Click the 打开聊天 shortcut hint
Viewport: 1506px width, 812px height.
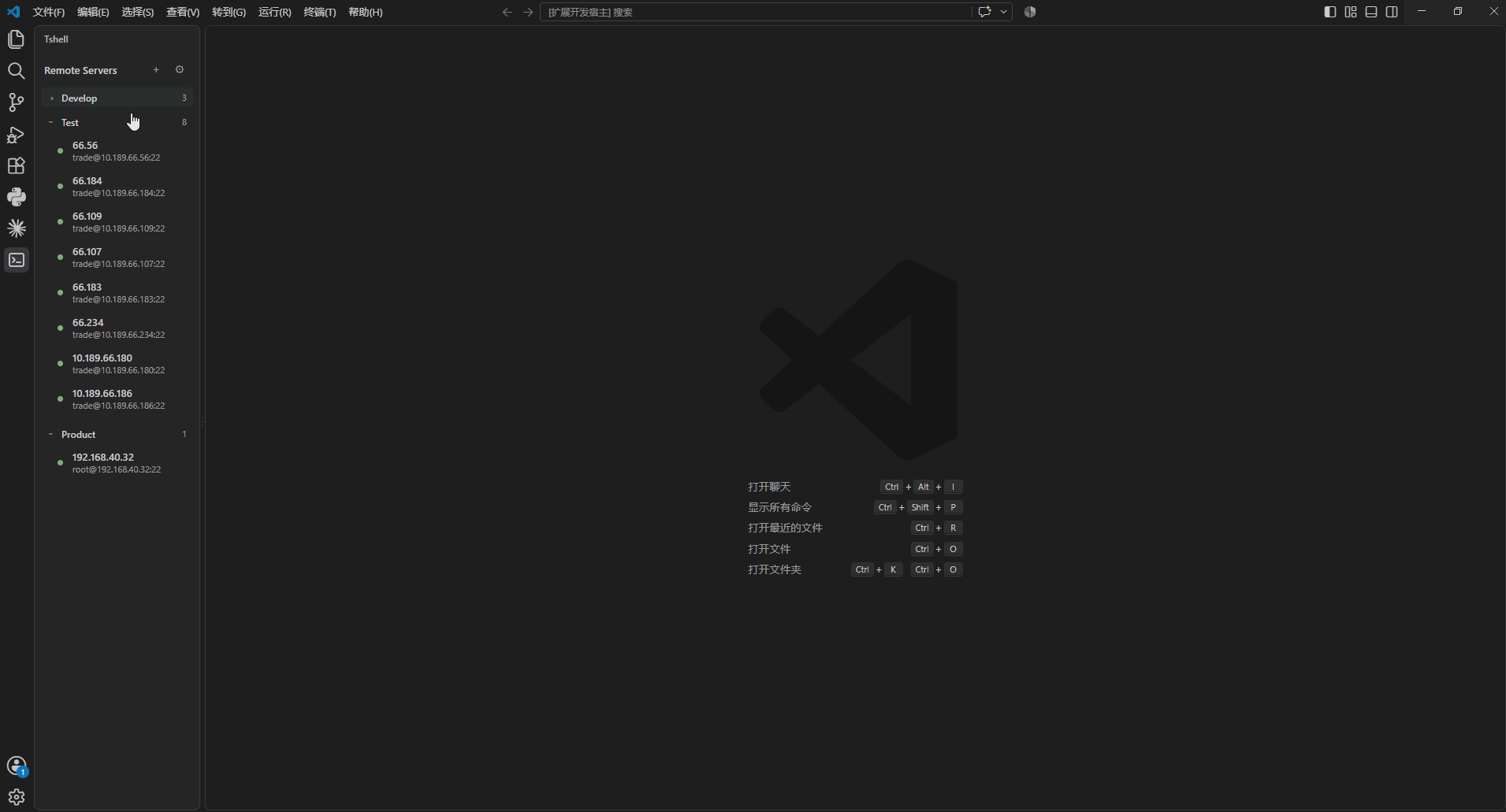(x=855, y=487)
